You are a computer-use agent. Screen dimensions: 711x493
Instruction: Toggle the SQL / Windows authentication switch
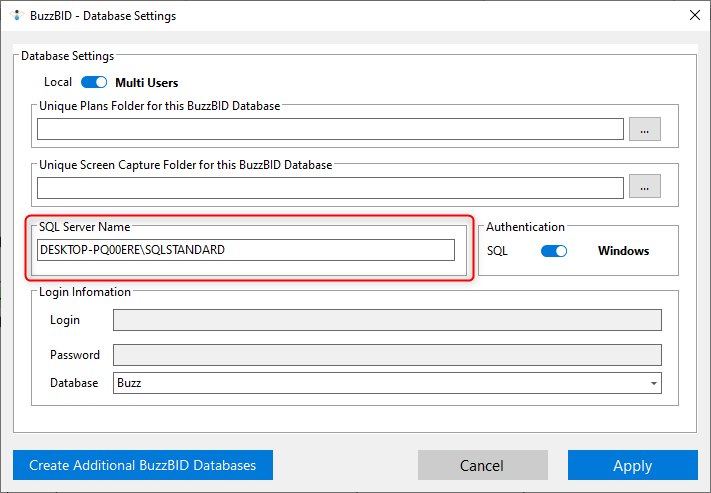[553, 251]
